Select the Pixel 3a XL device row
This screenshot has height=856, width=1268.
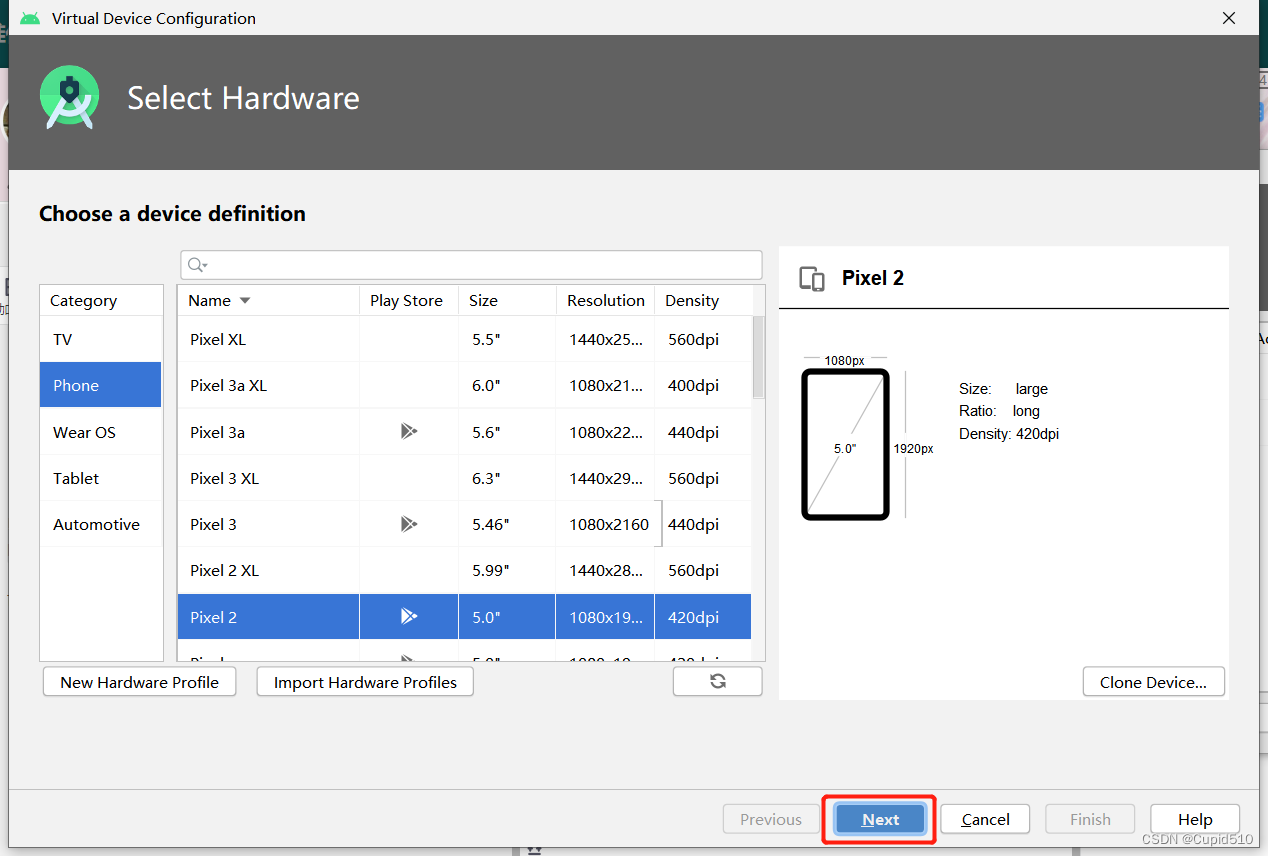click(x=465, y=385)
